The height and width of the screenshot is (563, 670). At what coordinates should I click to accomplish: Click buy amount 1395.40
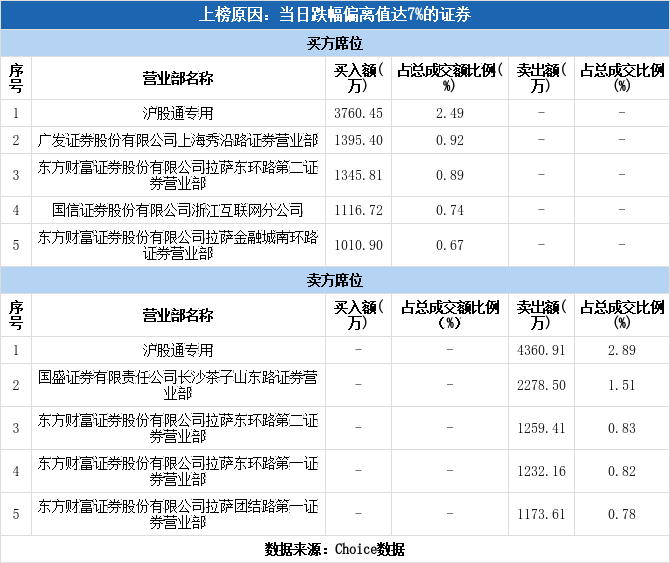pyautogui.click(x=359, y=140)
